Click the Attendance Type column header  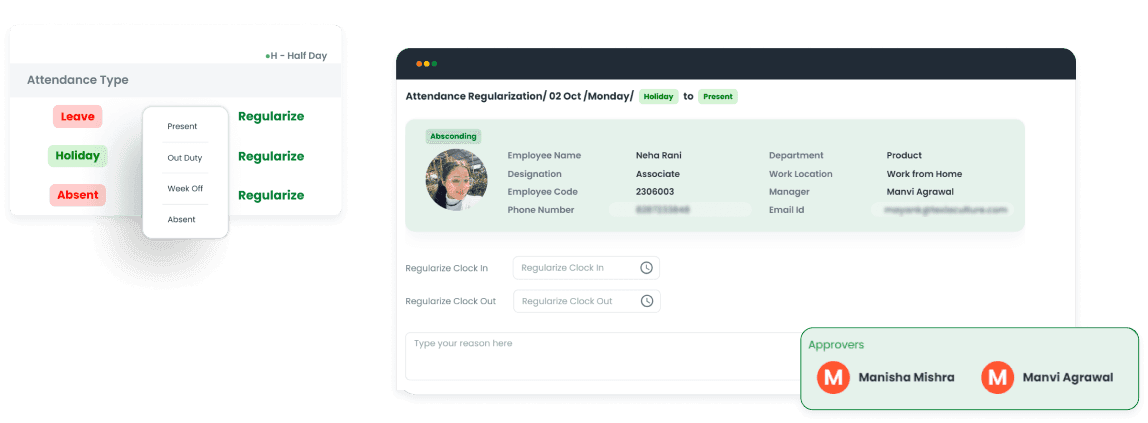click(78, 81)
